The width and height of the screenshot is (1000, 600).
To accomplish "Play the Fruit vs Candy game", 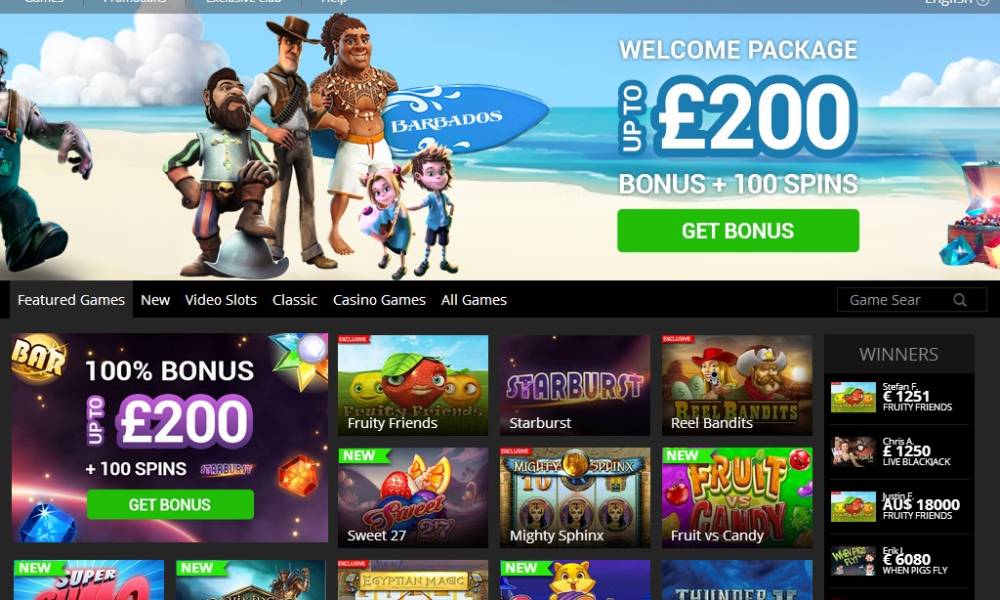I will [x=737, y=497].
